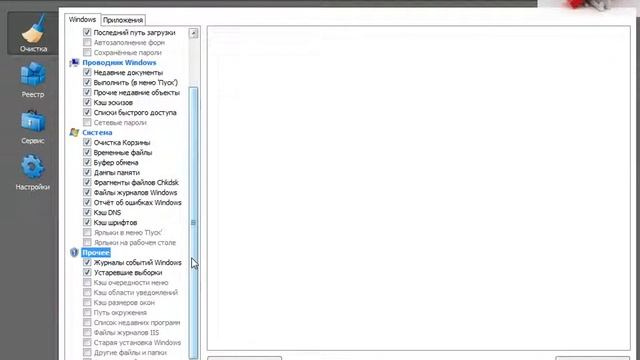Enable Кэш размеров окон checkbox
The height and width of the screenshot is (360, 640).
(87, 302)
